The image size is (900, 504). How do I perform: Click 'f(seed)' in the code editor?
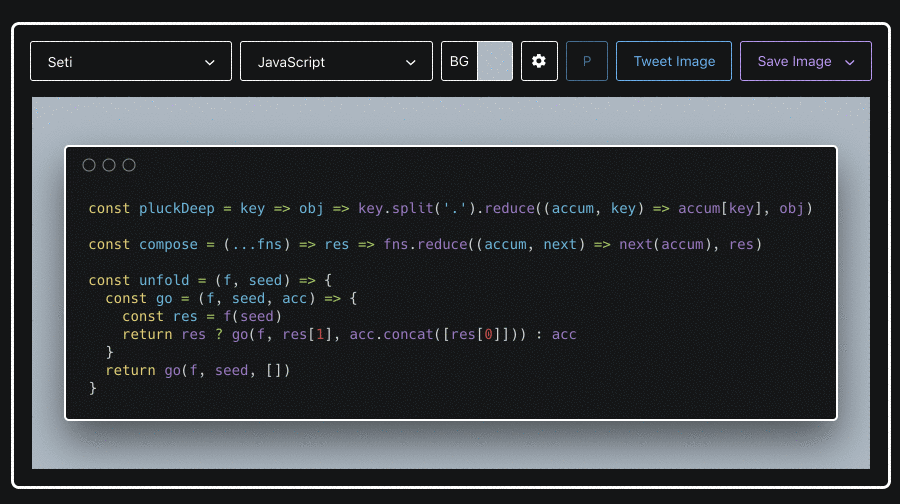(253, 316)
